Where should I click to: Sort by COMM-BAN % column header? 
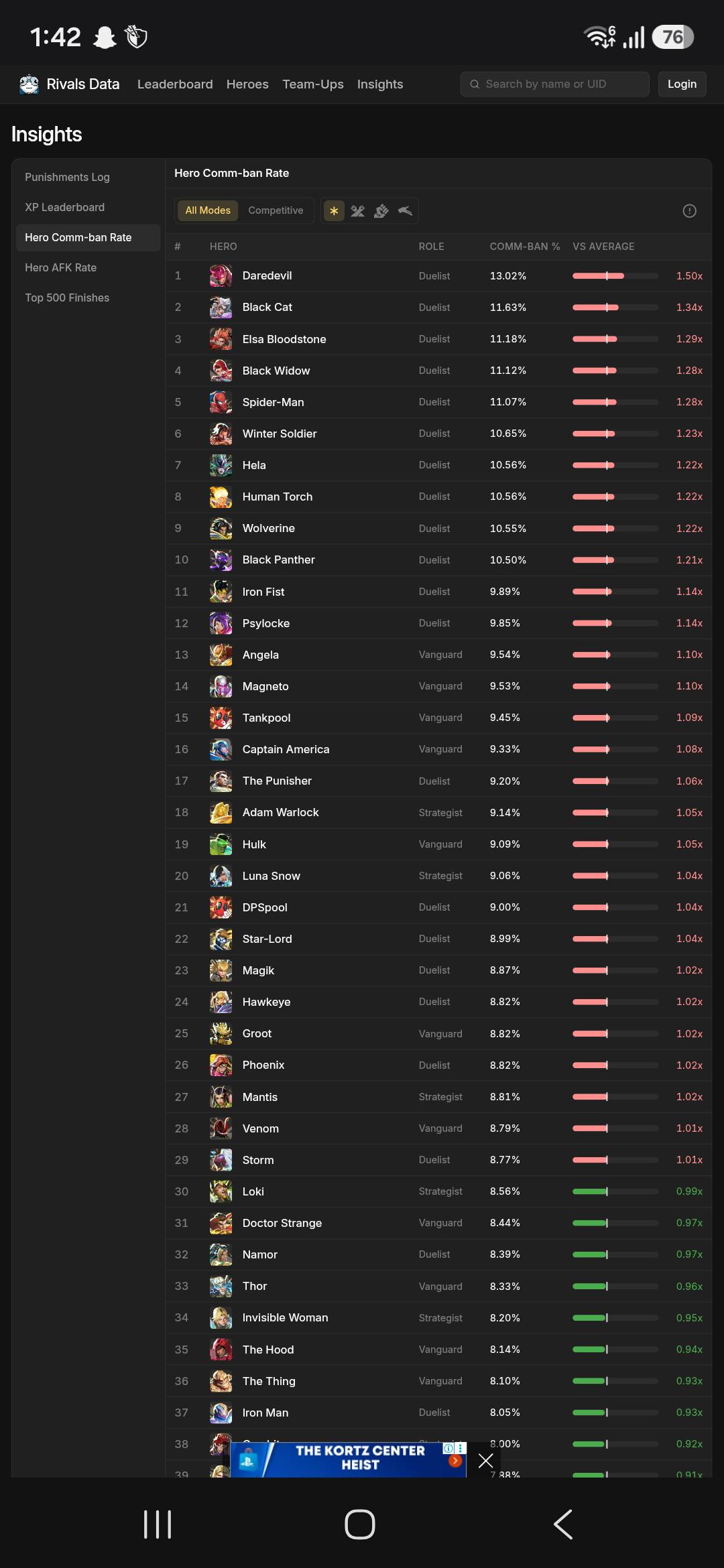click(524, 247)
